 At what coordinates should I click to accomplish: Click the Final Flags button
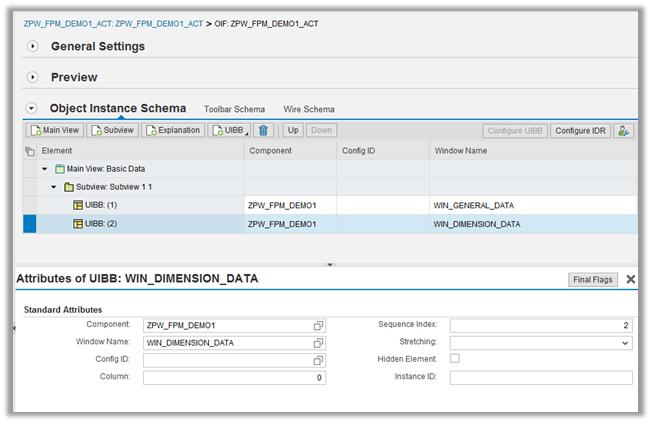(592, 280)
